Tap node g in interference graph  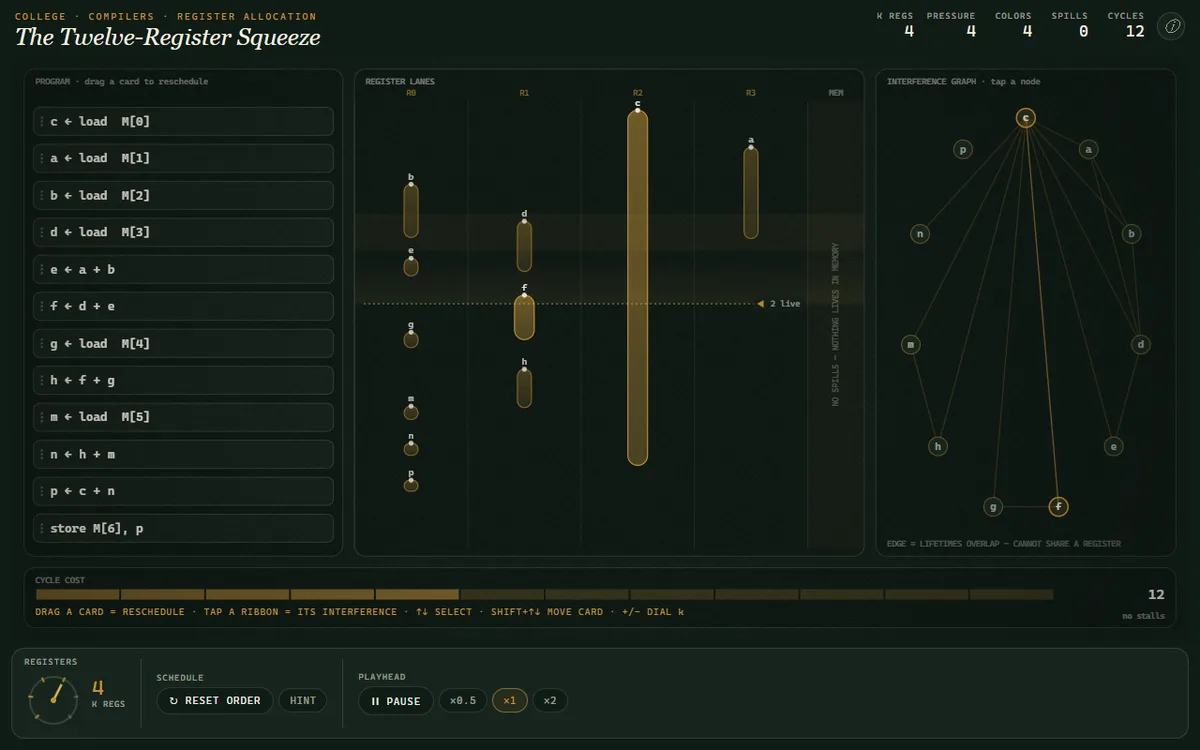pyautogui.click(x=993, y=507)
